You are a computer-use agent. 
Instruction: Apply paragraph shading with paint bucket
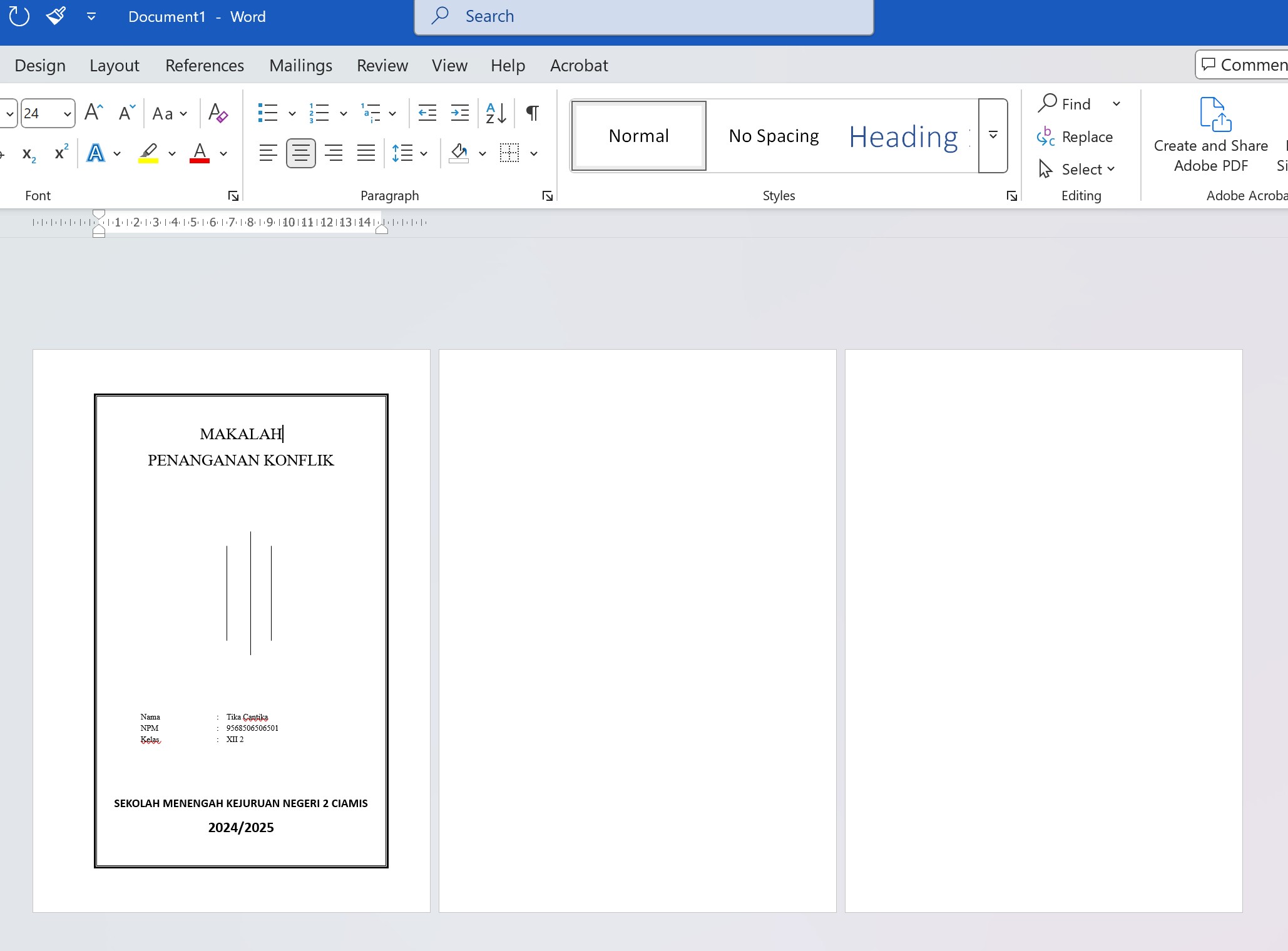coord(459,153)
